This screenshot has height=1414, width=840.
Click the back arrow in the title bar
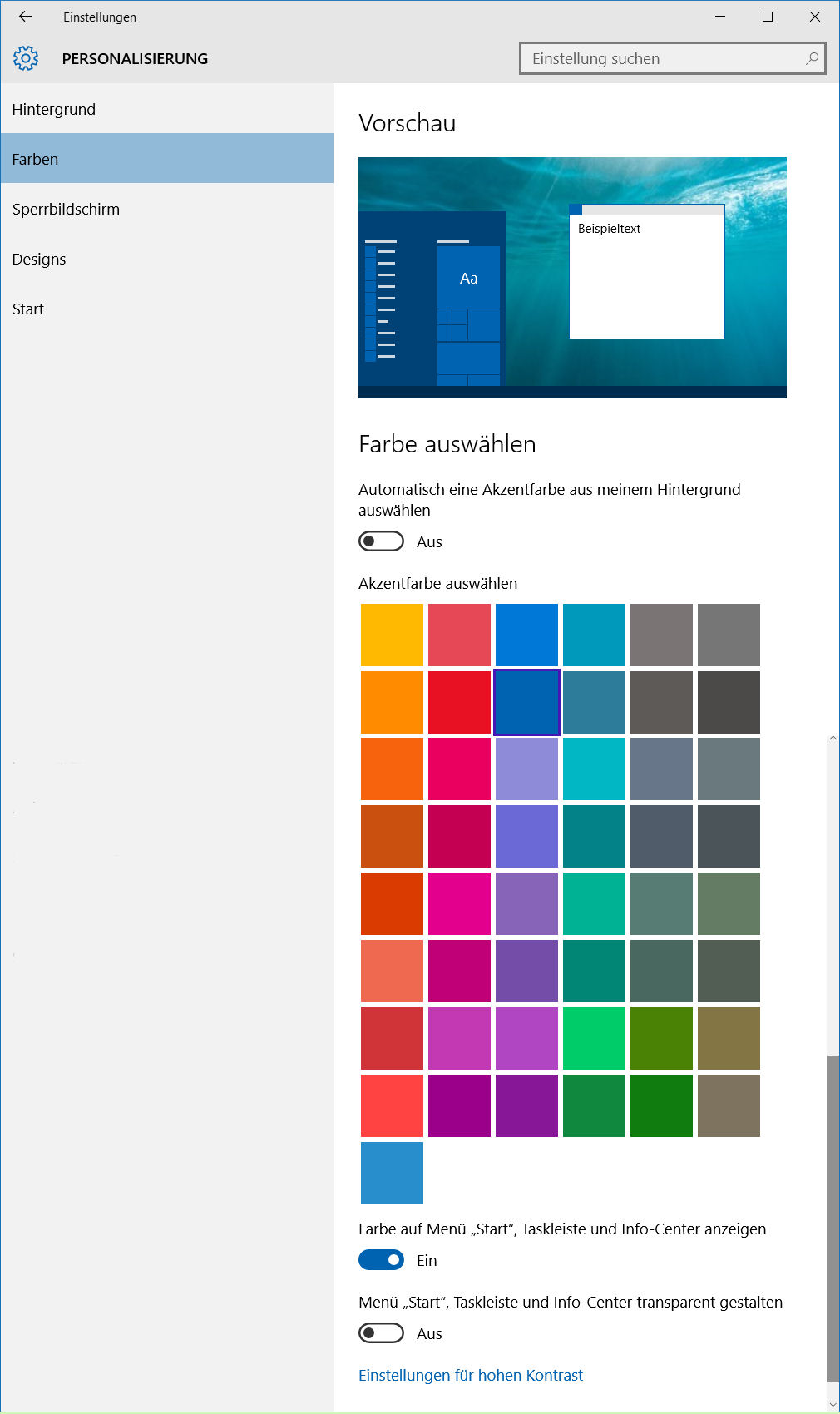[25, 17]
